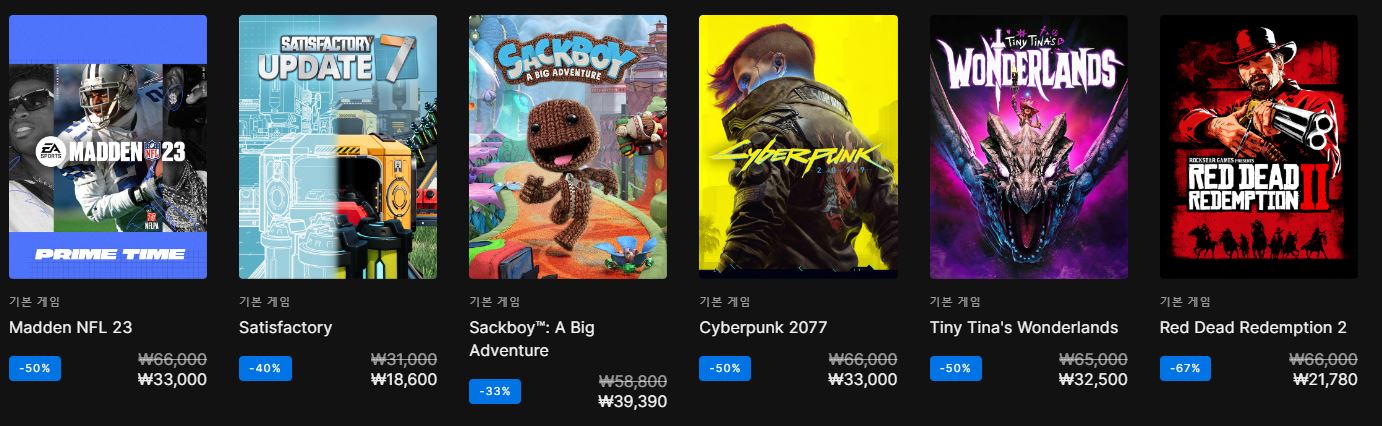Open the Tiny Tina's Wonderlands title link

1024,327
